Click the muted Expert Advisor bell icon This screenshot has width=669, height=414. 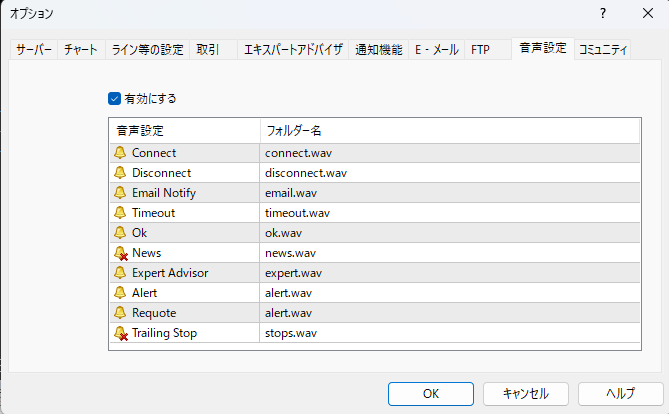[120, 273]
